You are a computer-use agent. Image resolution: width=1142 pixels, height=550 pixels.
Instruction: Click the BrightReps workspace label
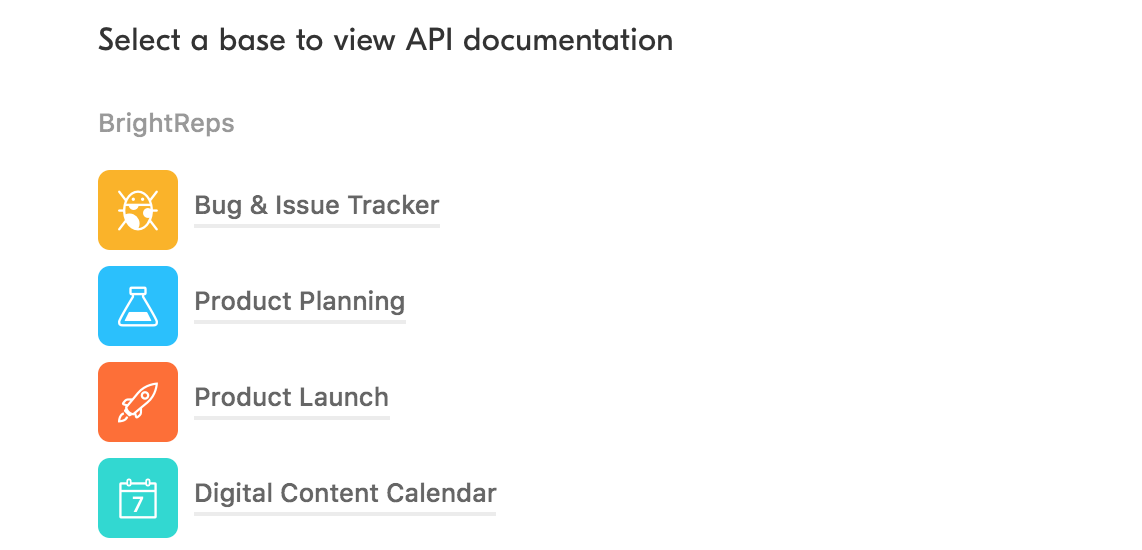coord(166,124)
